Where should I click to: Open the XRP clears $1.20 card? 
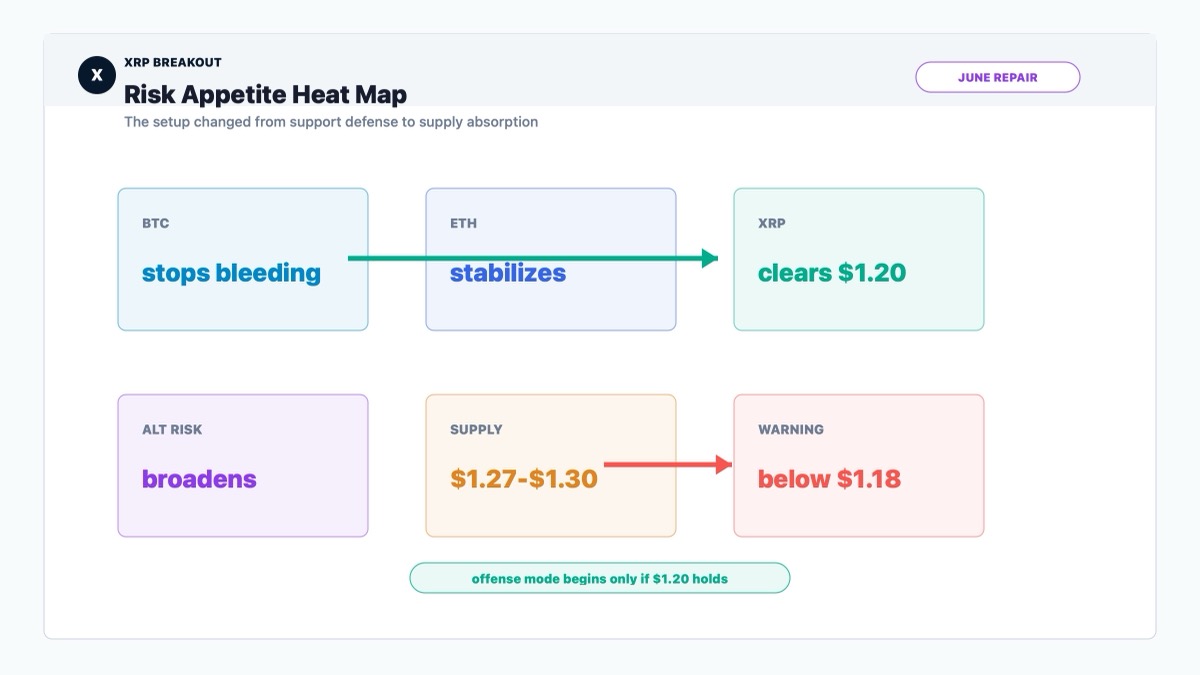[x=859, y=259]
